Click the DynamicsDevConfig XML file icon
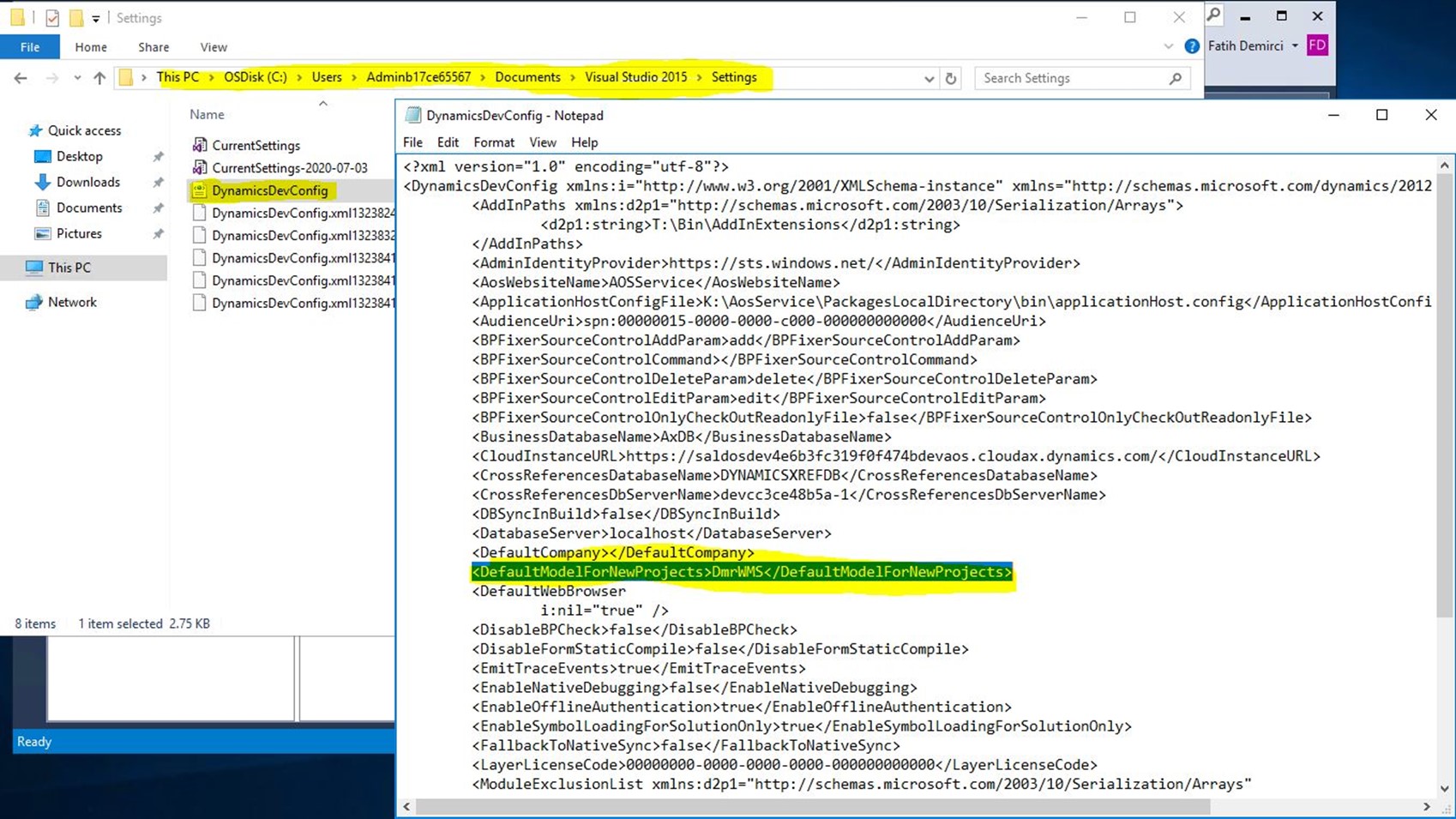This screenshot has width=1456, height=819. click(x=199, y=190)
